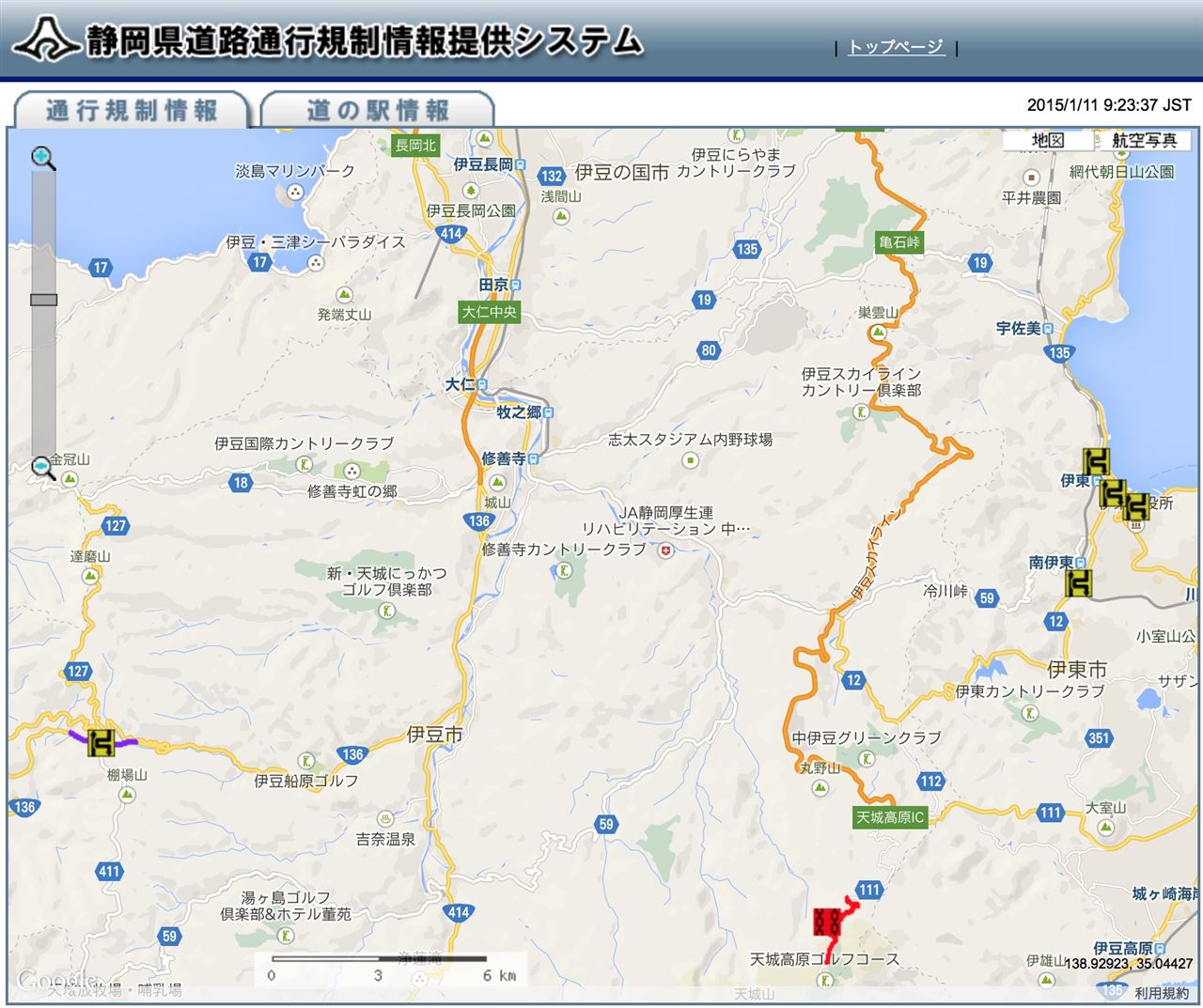This screenshot has height=1008, width=1203.
Task: Open the 通行規制情報 tab
Action: coord(132,110)
